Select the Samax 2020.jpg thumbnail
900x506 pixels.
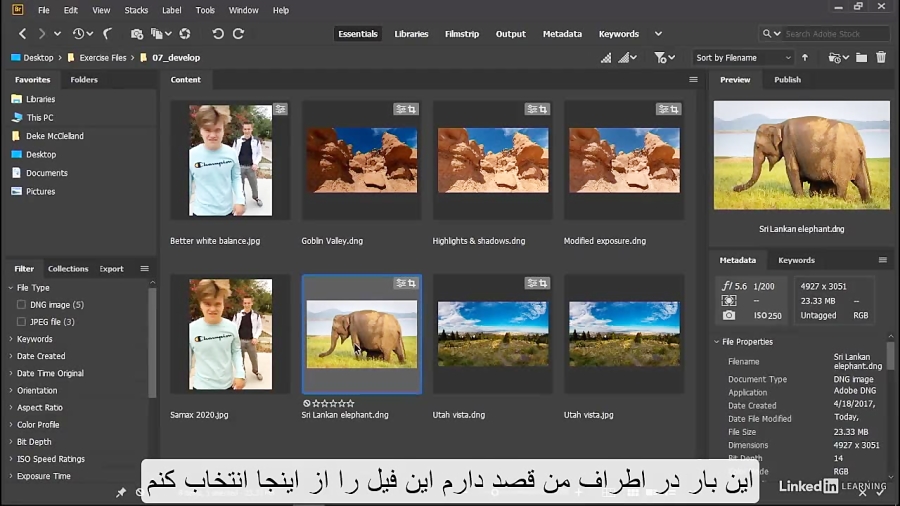click(x=231, y=334)
